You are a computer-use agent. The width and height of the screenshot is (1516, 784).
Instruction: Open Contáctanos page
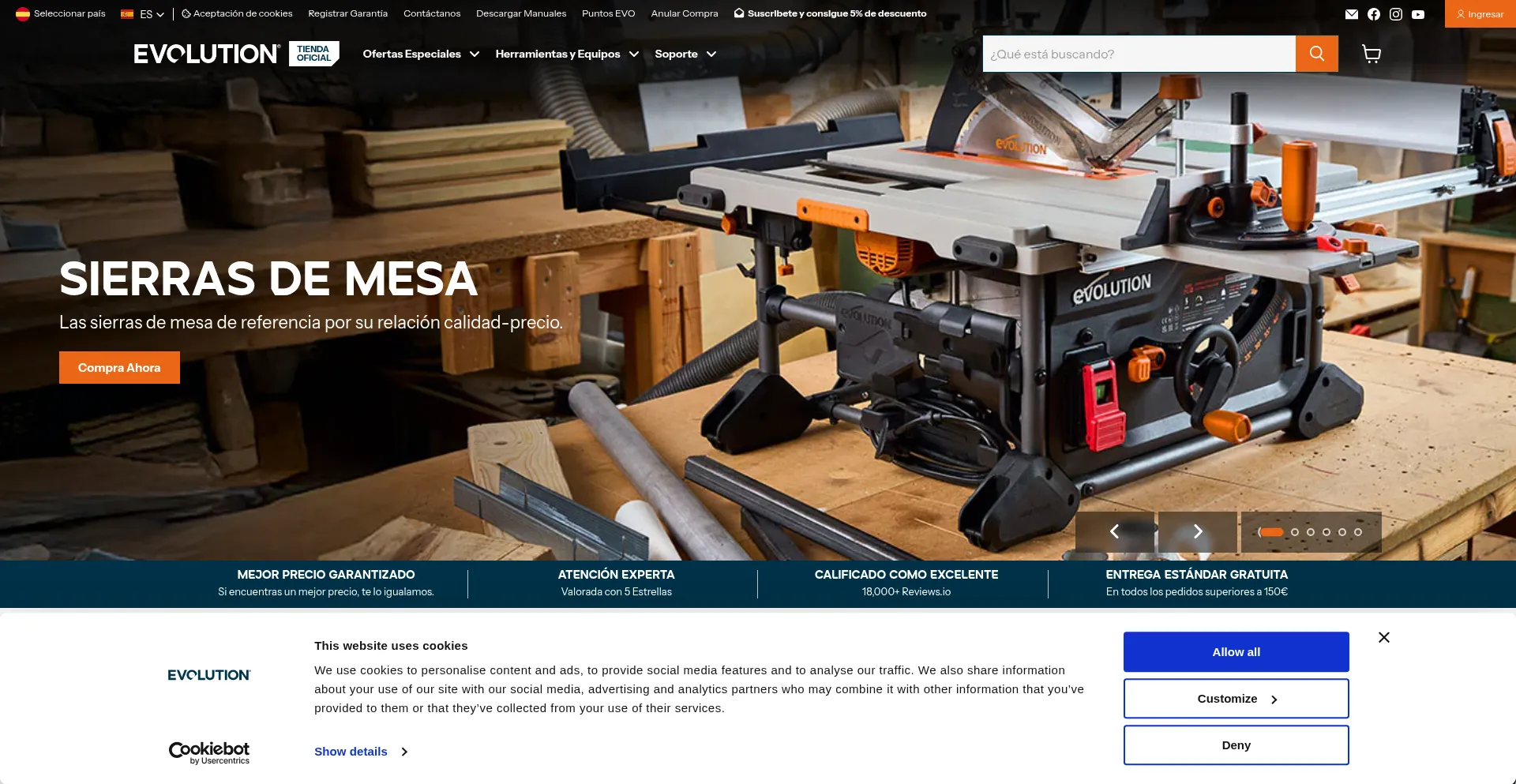coord(432,13)
